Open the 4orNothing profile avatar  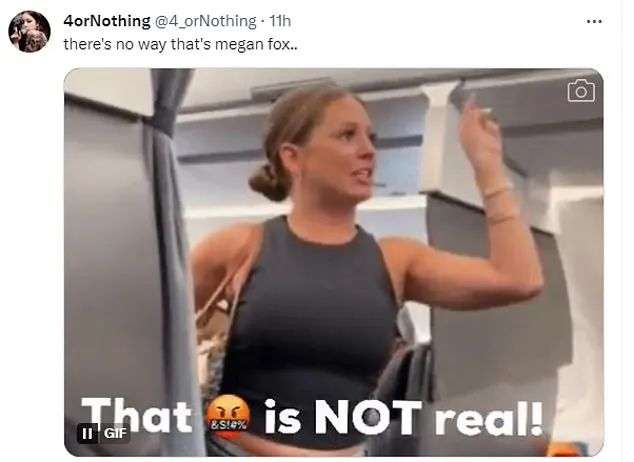click(x=30, y=32)
